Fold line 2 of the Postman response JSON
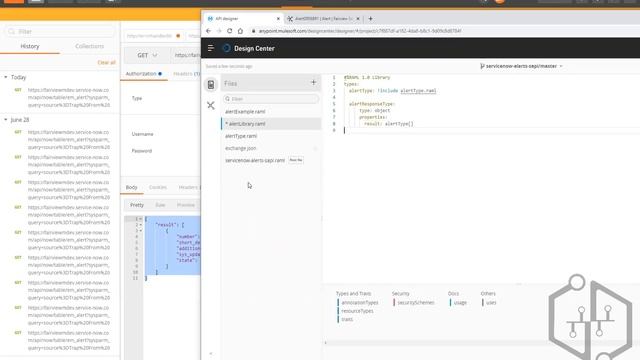This screenshot has height=360, width=640. (x=141, y=225)
